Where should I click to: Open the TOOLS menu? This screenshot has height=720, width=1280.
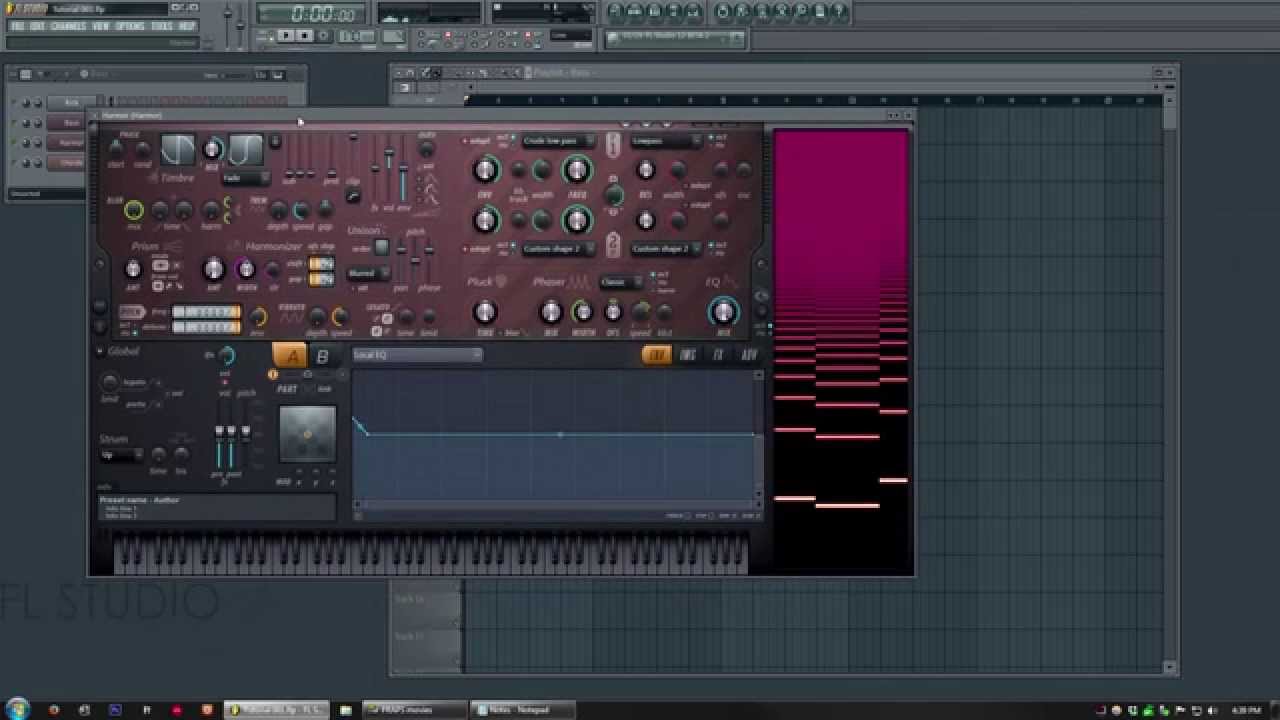click(161, 26)
